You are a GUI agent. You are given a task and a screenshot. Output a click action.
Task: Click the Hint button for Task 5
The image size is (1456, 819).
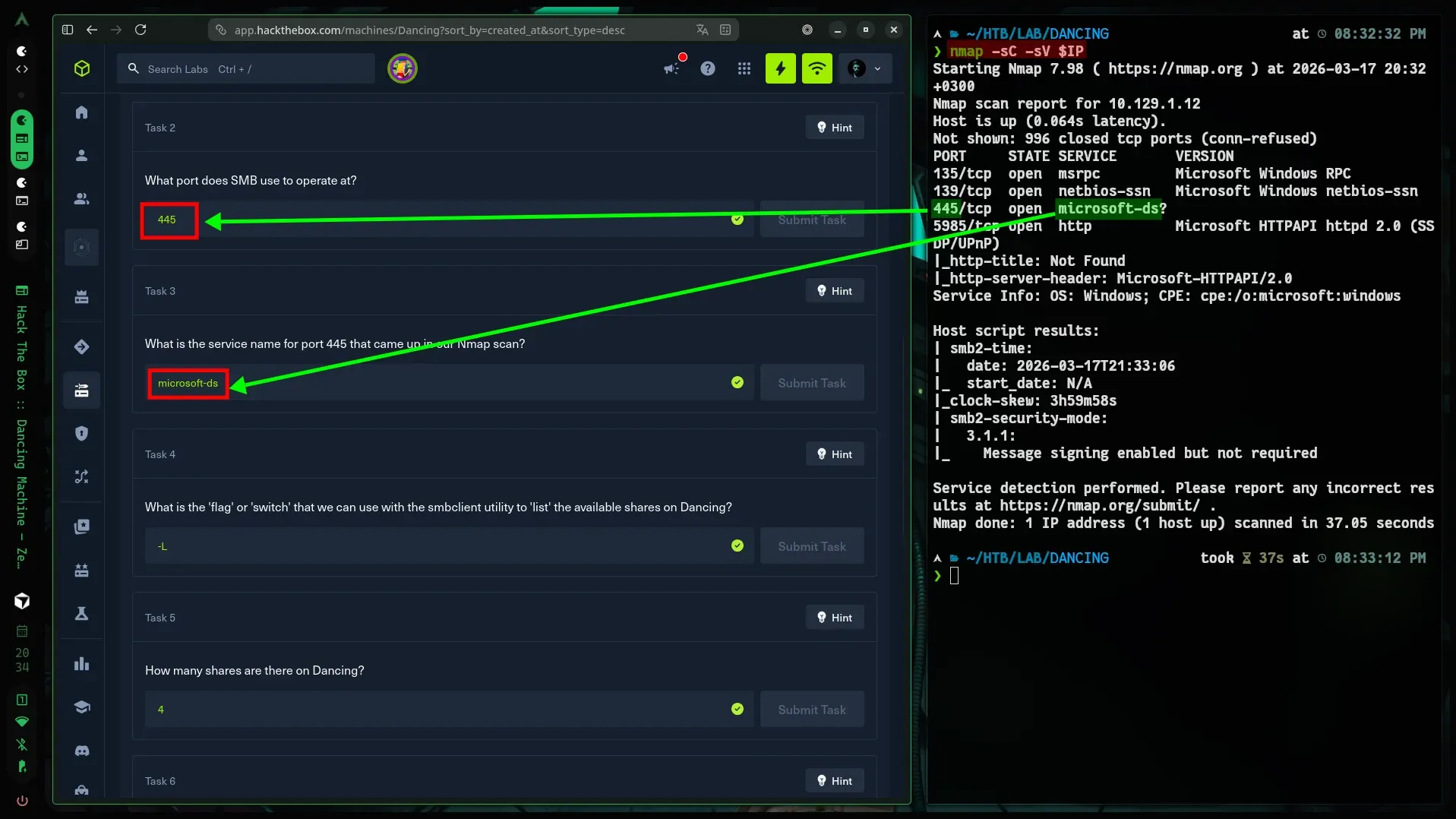click(x=835, y=618)
